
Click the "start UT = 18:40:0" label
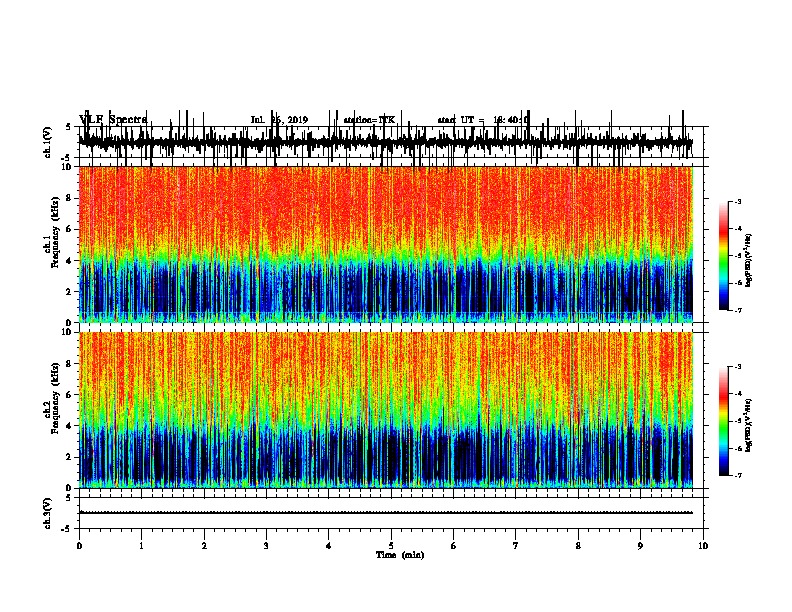click(x=483, y=120)
